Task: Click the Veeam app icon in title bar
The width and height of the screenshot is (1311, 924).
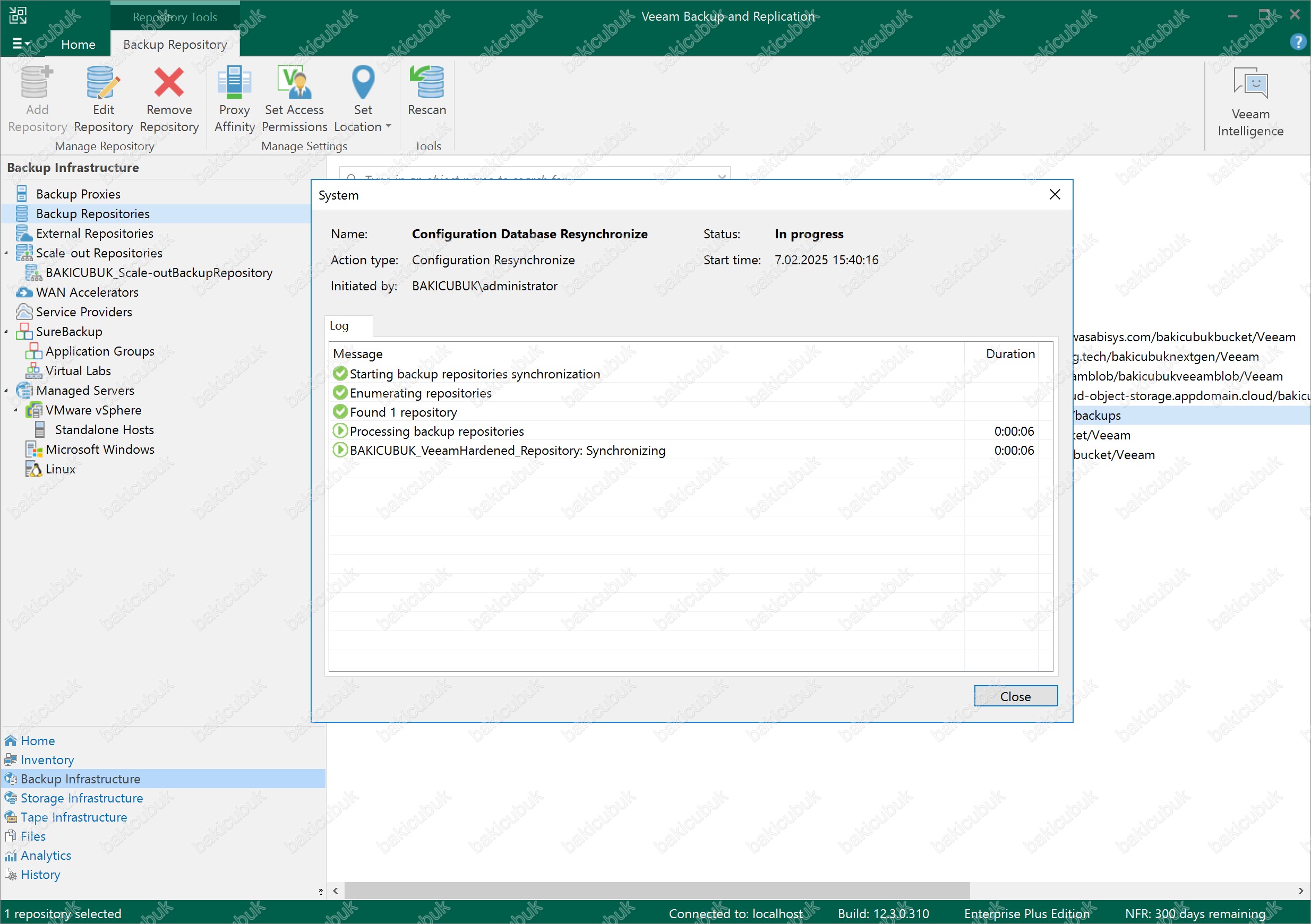Action: coord(18,15)
